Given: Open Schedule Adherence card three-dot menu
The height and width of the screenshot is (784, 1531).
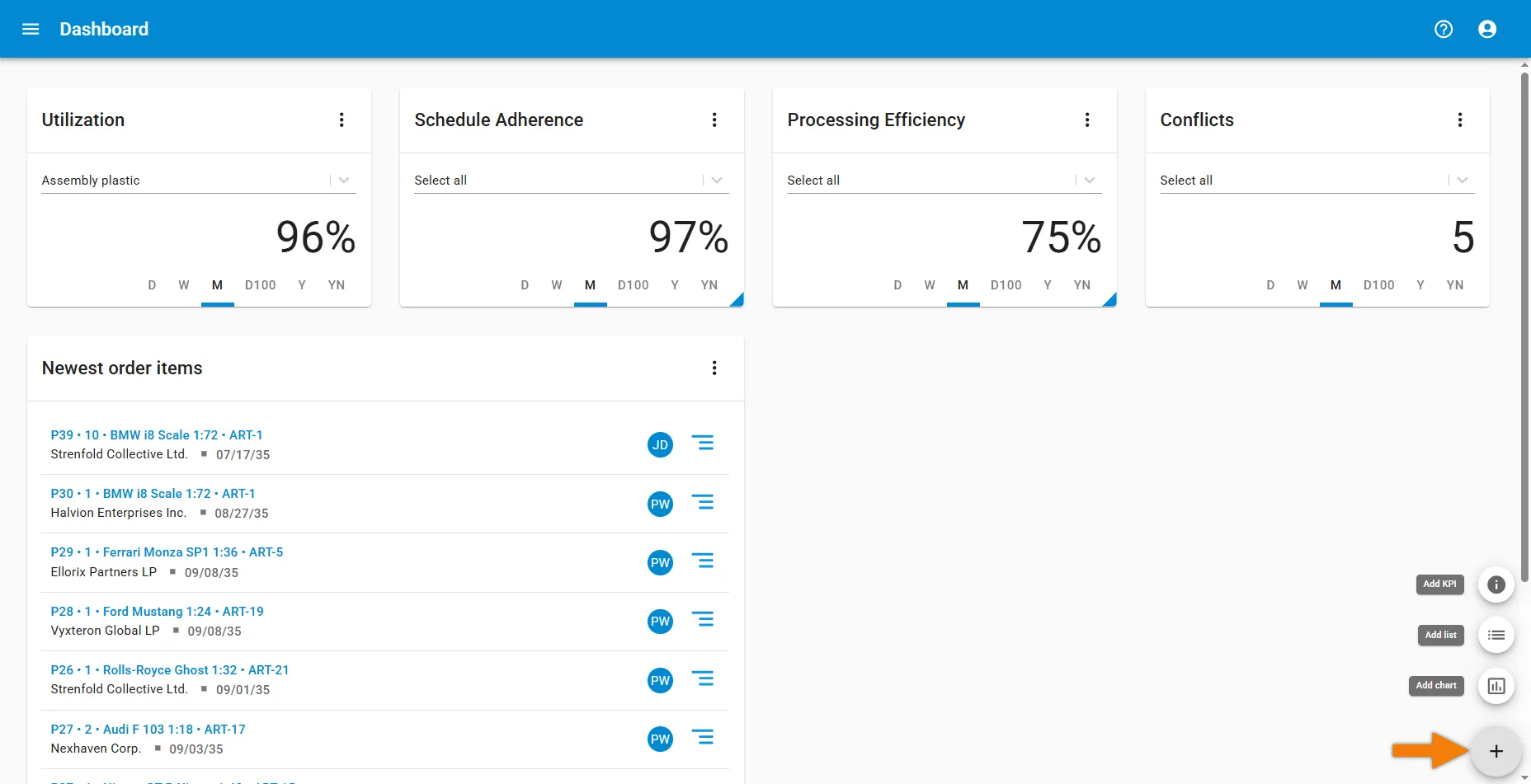Looking at the screenshot, I should 714,120.
